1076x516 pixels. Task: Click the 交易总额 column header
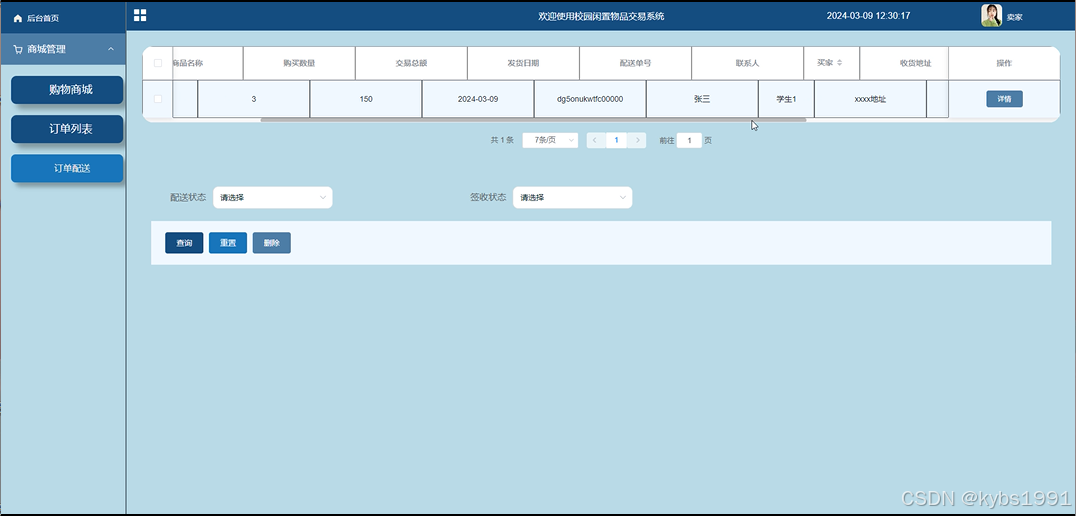click(x=411, y=63)
